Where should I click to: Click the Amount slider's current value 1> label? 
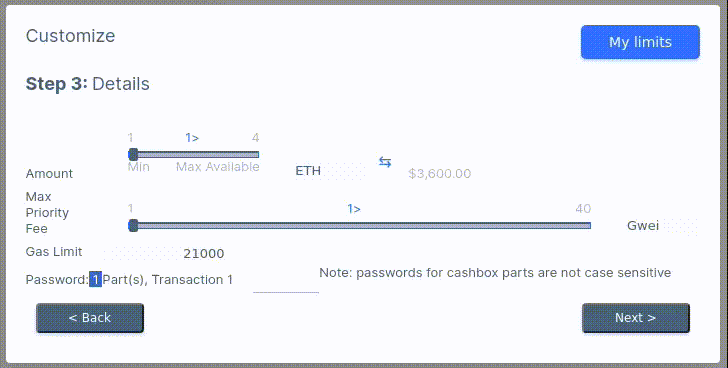click(192, 138)
